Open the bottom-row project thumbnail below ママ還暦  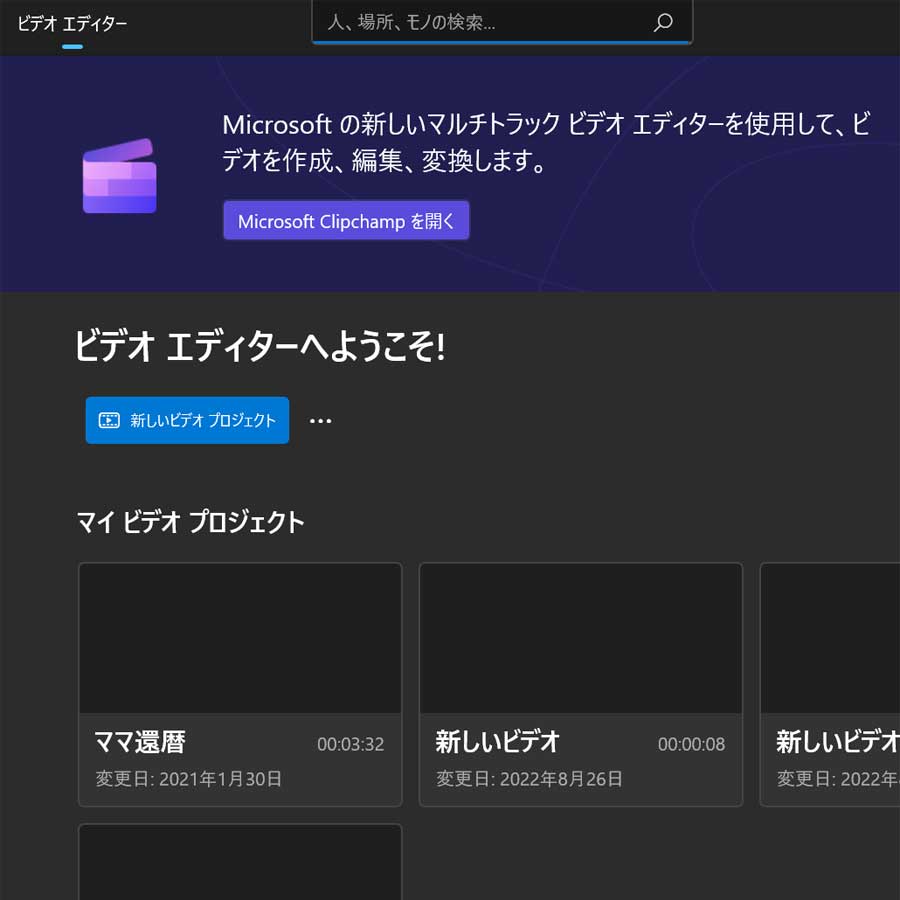[240, 862]
